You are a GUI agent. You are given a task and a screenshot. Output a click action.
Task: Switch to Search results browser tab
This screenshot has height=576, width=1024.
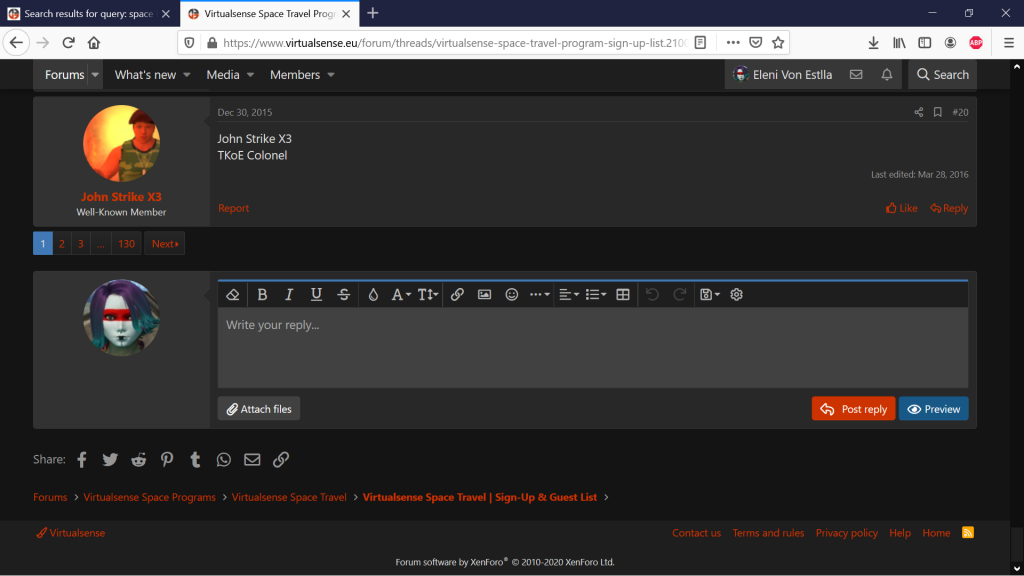[89, 13]
